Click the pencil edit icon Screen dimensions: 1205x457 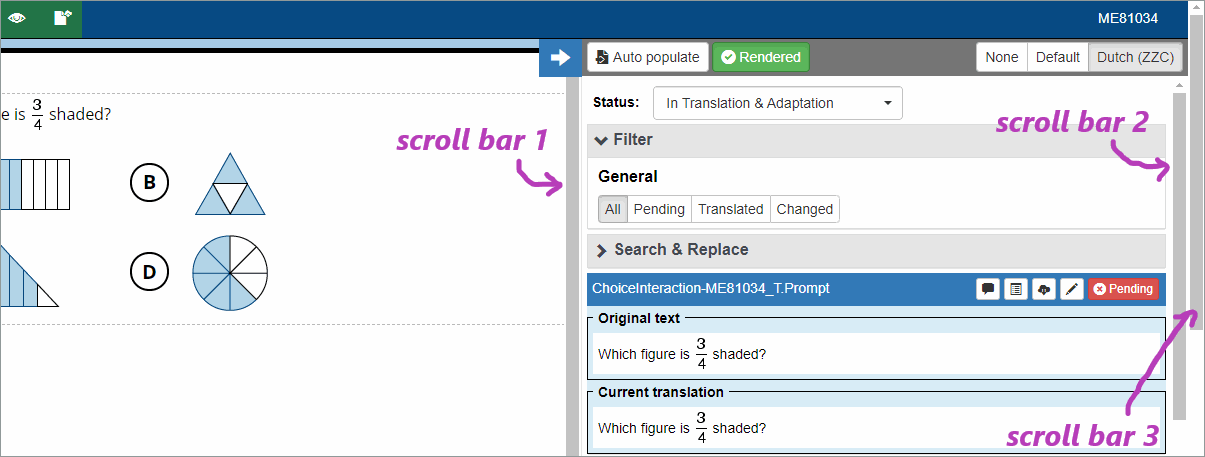pyautogui.click(x=1071, y=289)
